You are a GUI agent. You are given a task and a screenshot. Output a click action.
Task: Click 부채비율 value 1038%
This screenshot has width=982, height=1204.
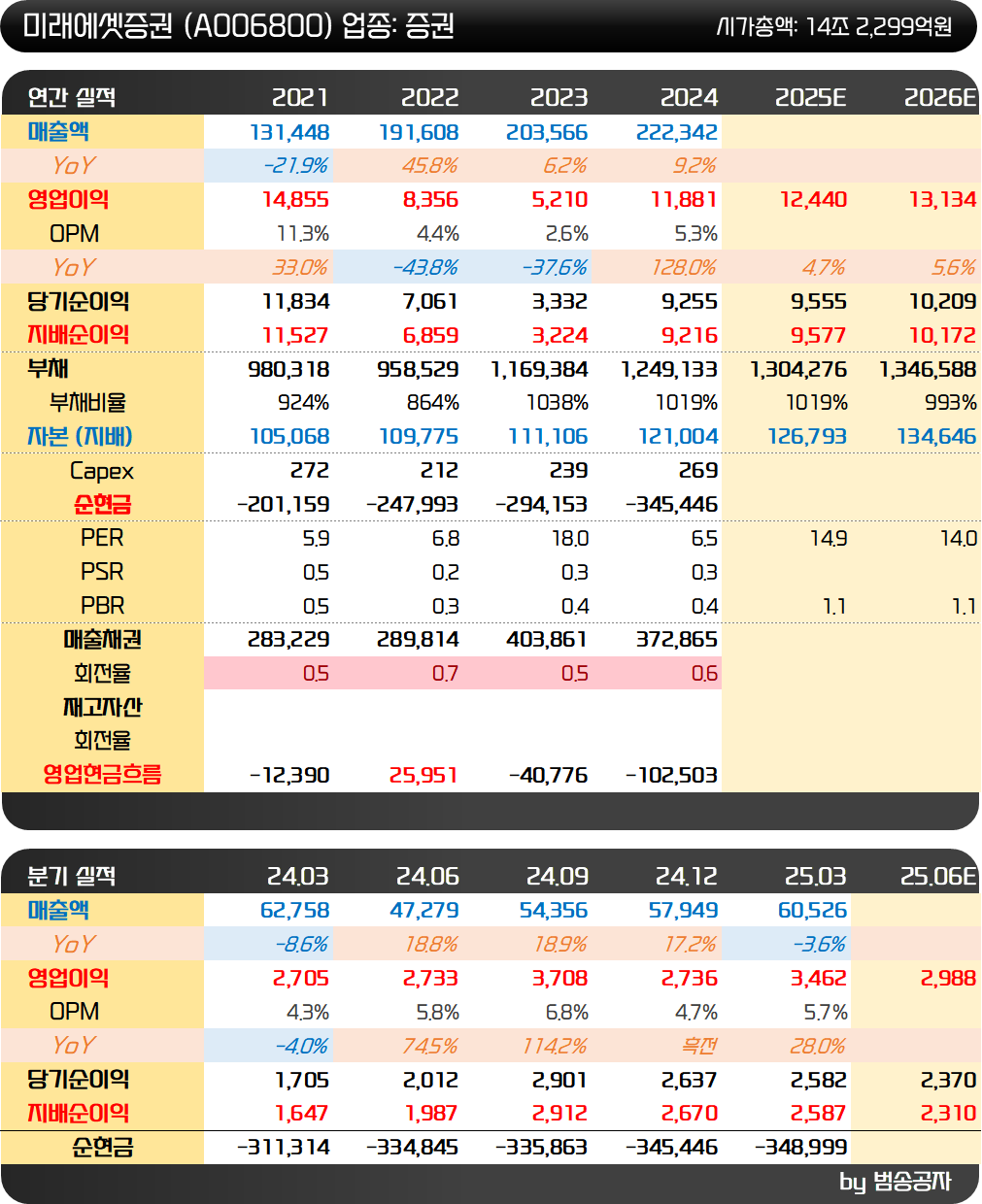[558, 403]
